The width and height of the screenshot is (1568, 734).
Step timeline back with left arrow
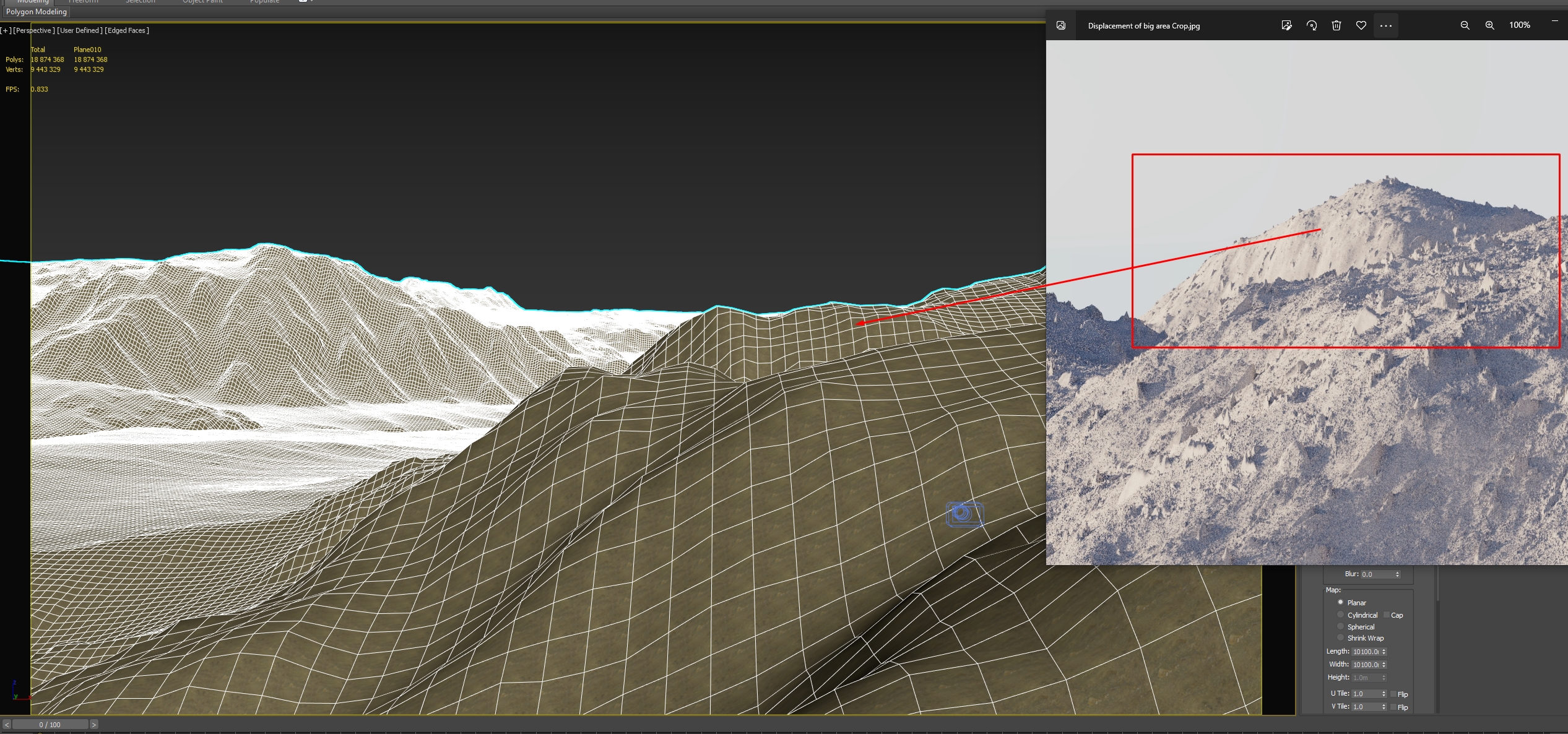(x=6, y=724)
